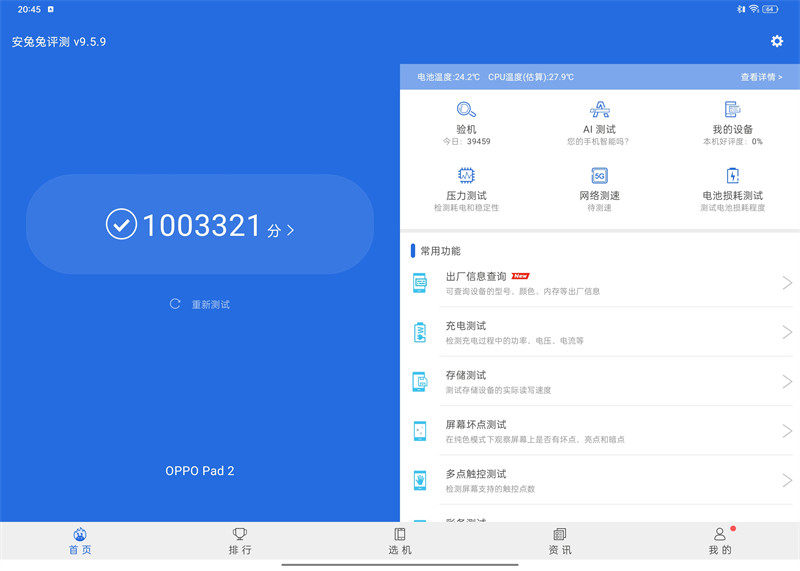Tap the bottom navigation gesture bar
The image size is (800, 571).
pos(400,565)
